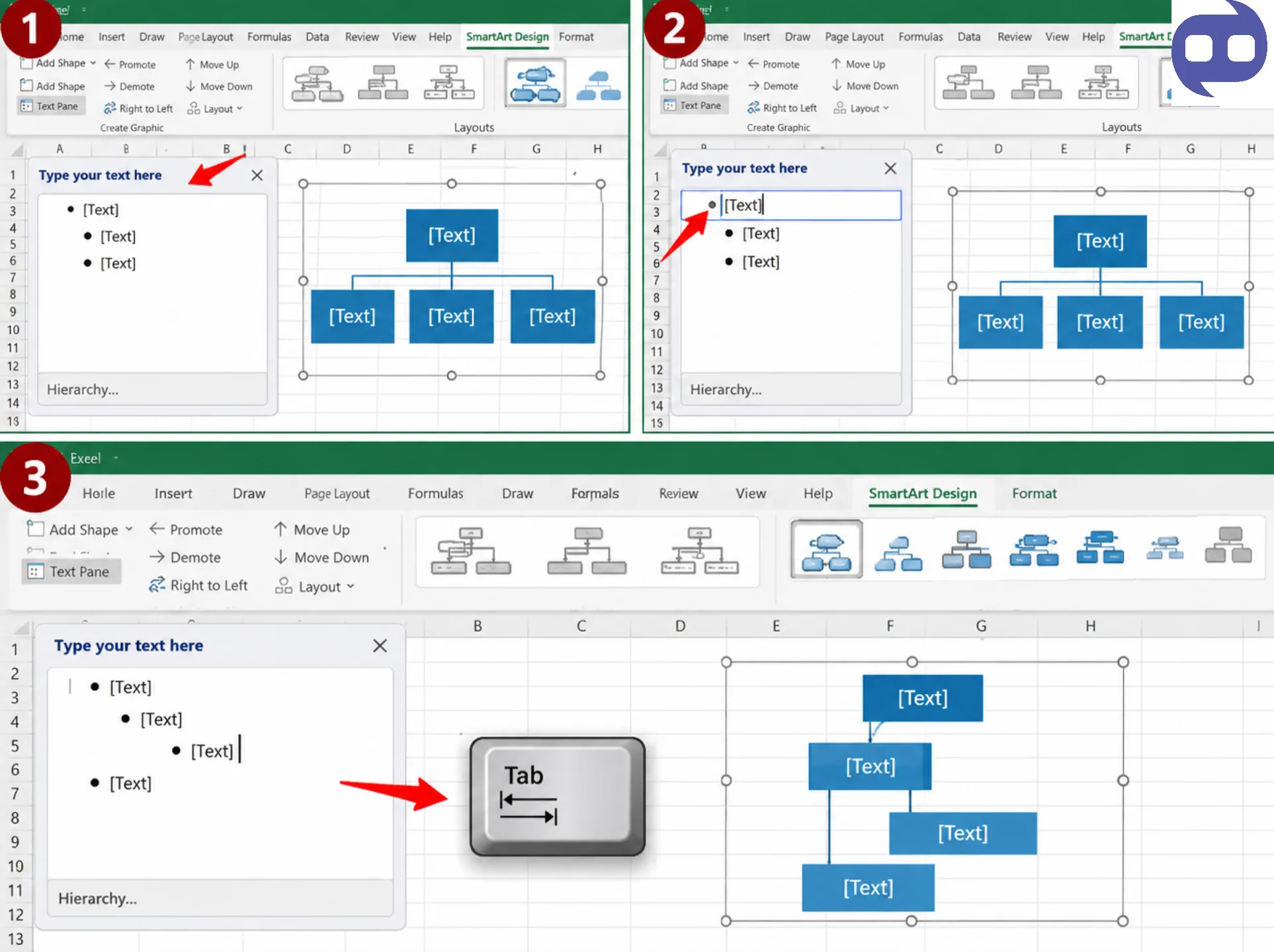1274x952 pixels.
Task: Open Format tab in panel 3
Action: pyautogui.click(x=1034, y=494)
